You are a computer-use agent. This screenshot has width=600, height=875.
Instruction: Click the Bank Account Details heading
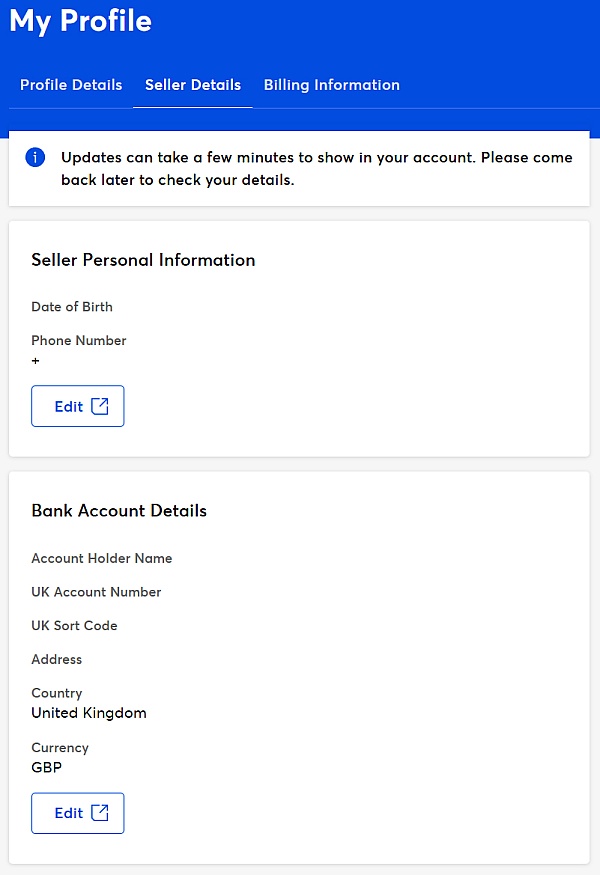[119, 511]
